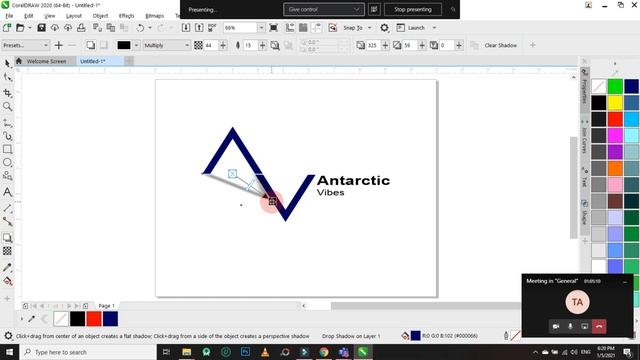Select the Transparency checkerboard tool
The height and width of the screenshot is (360, 640).
pyautogui.click(x=7, y=251)
